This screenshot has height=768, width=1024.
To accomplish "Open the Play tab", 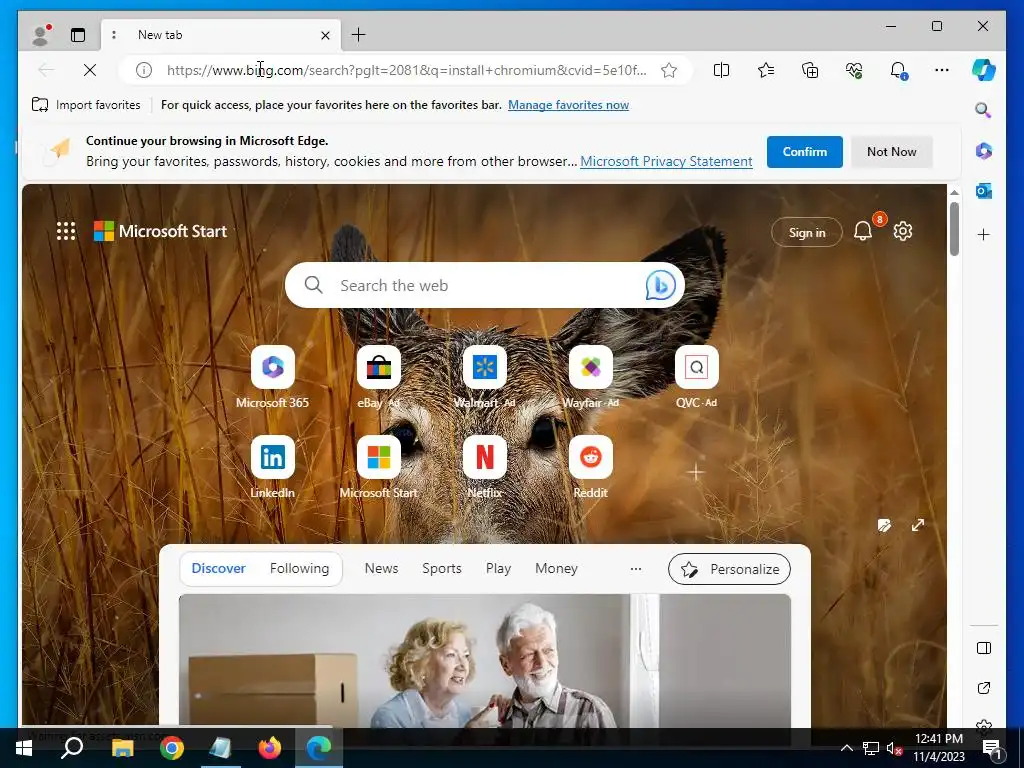I will [498, 569].
